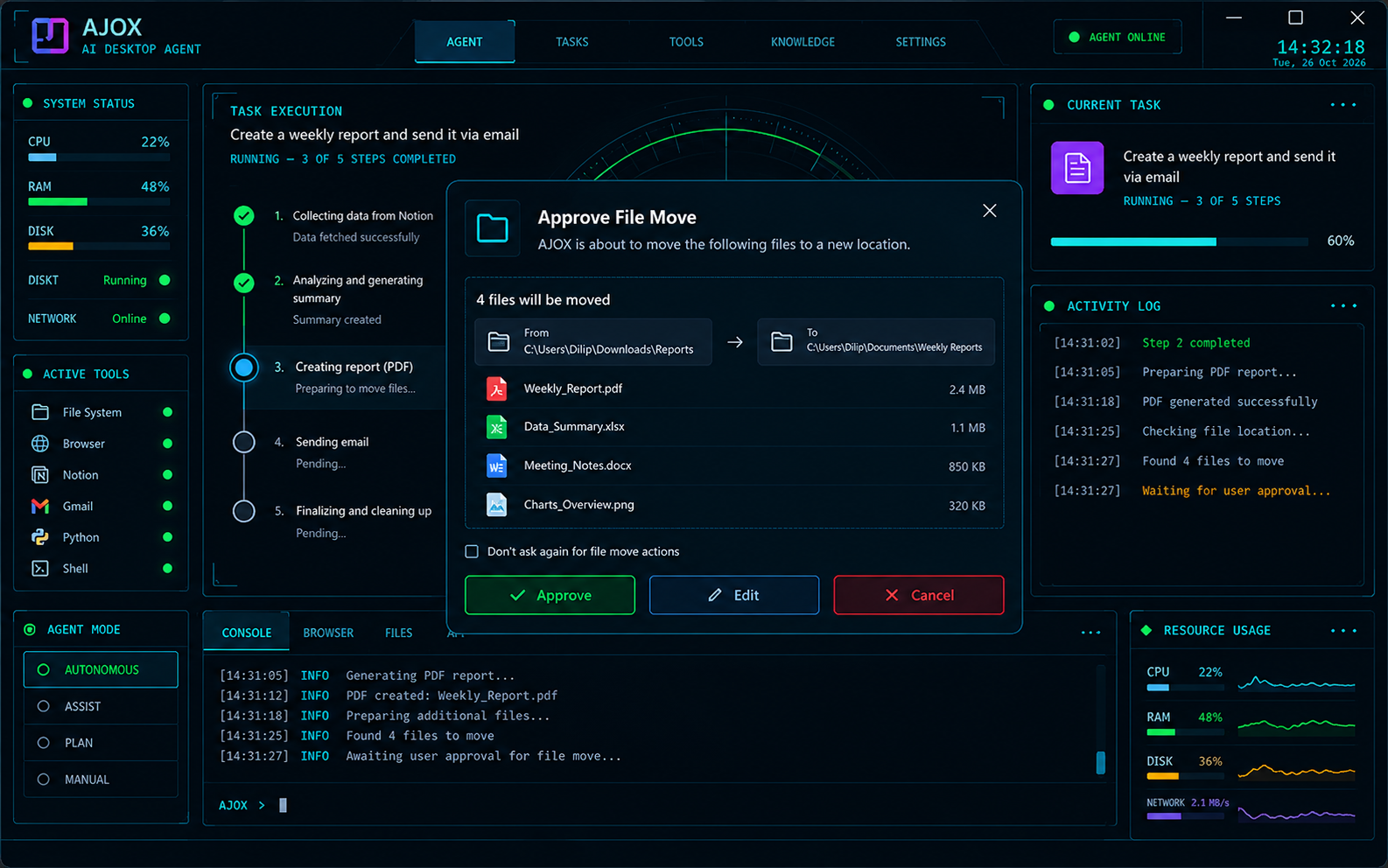Click the destination folder icon beside To path

point(782,341)
